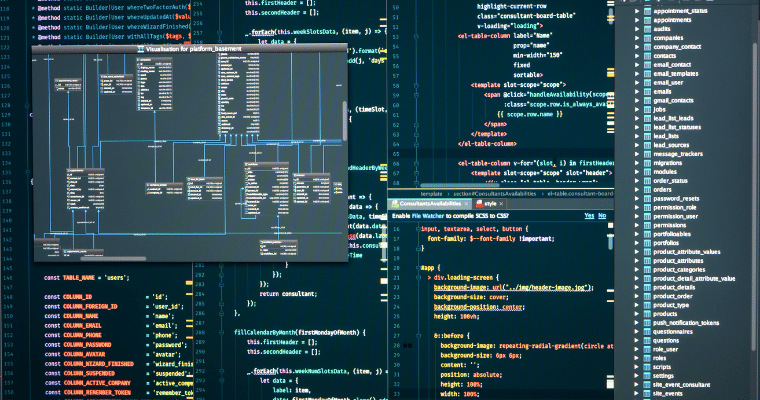Switch to the ConsultantsAvailabilities editor tab
760x400 pixels.
point(430,204)
